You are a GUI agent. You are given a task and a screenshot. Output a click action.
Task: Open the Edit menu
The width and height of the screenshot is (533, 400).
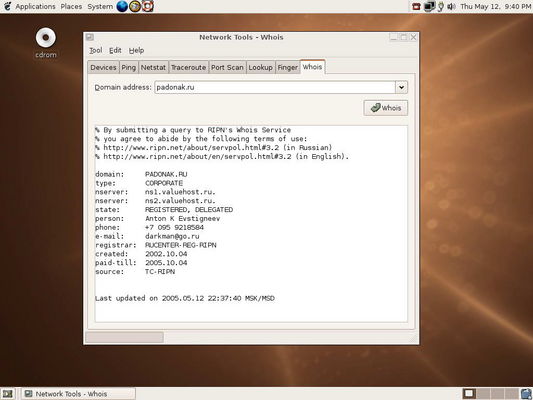pos(115,50)
